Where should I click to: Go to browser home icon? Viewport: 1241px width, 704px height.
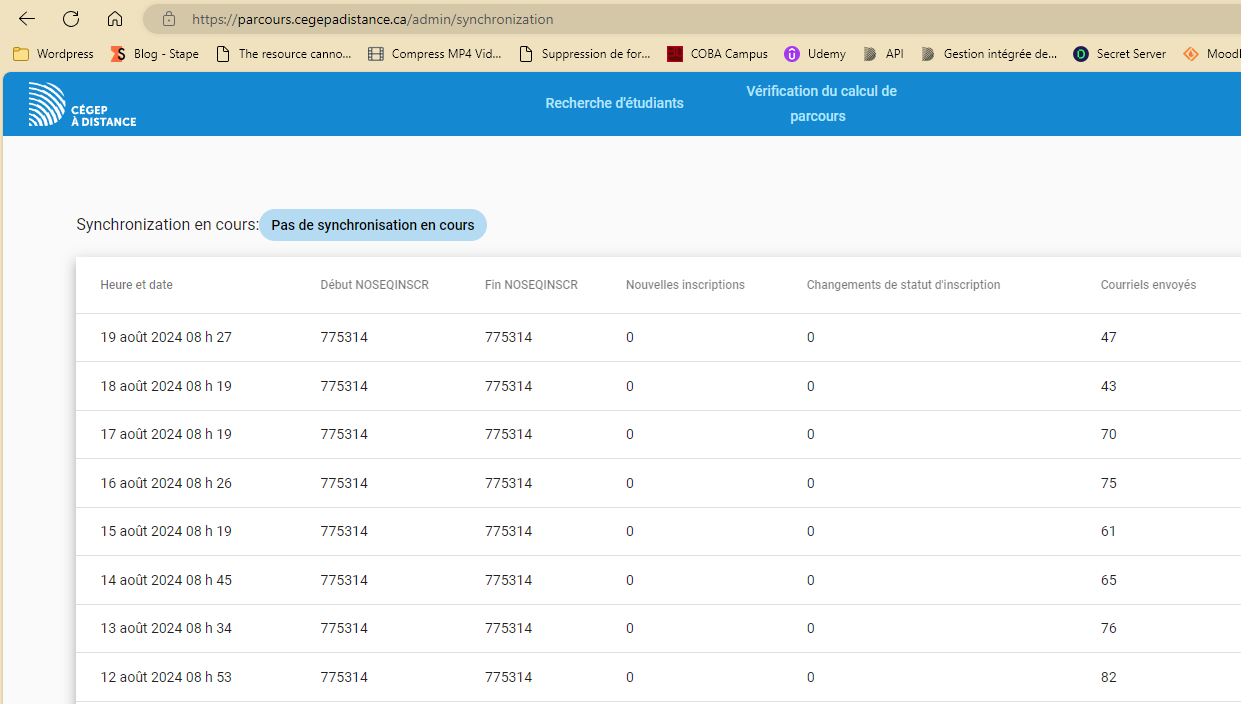115,19
